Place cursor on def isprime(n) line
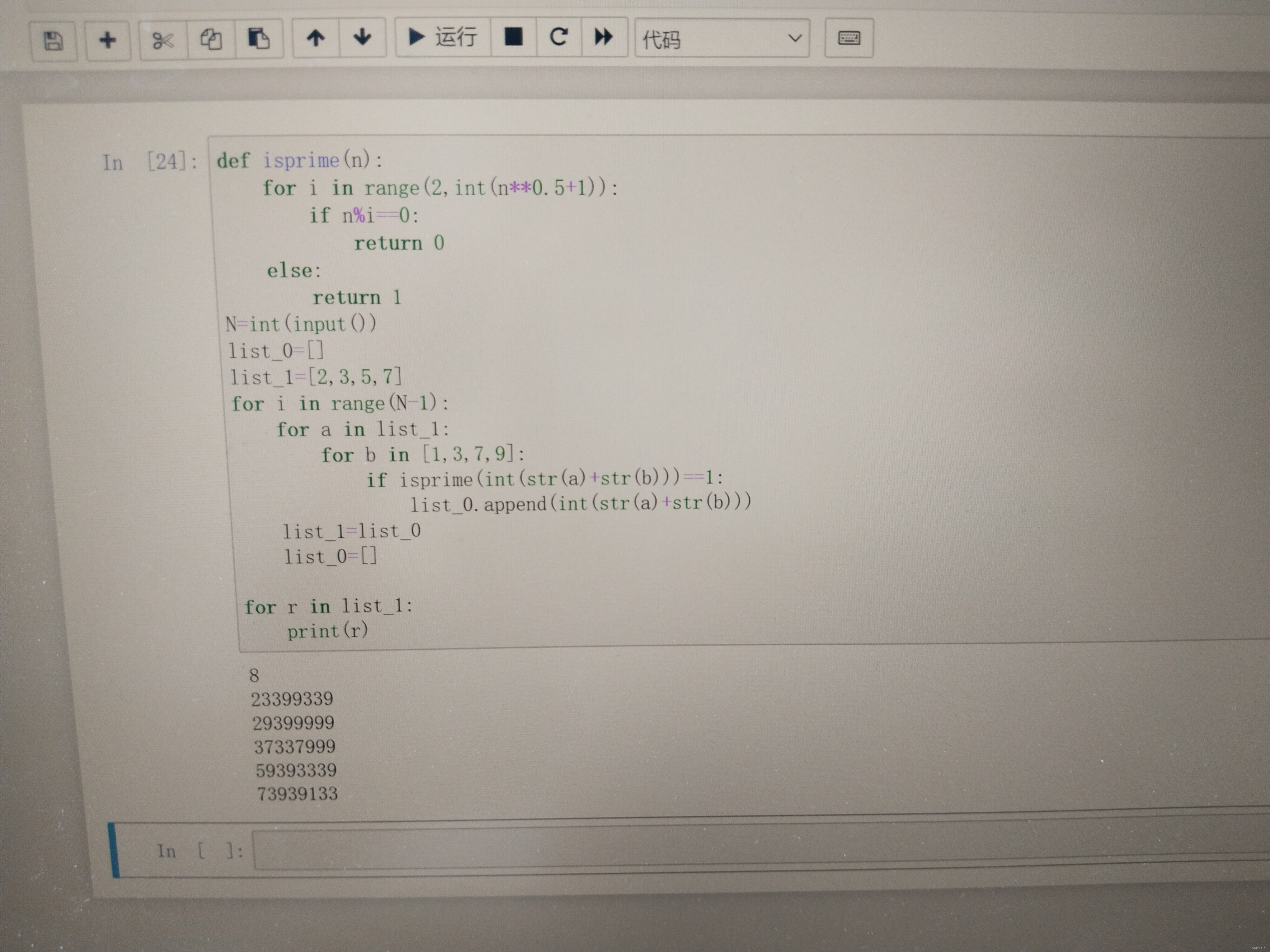Screen dimensions: 1270x952 pyautogui.click(x=300, y=161)
